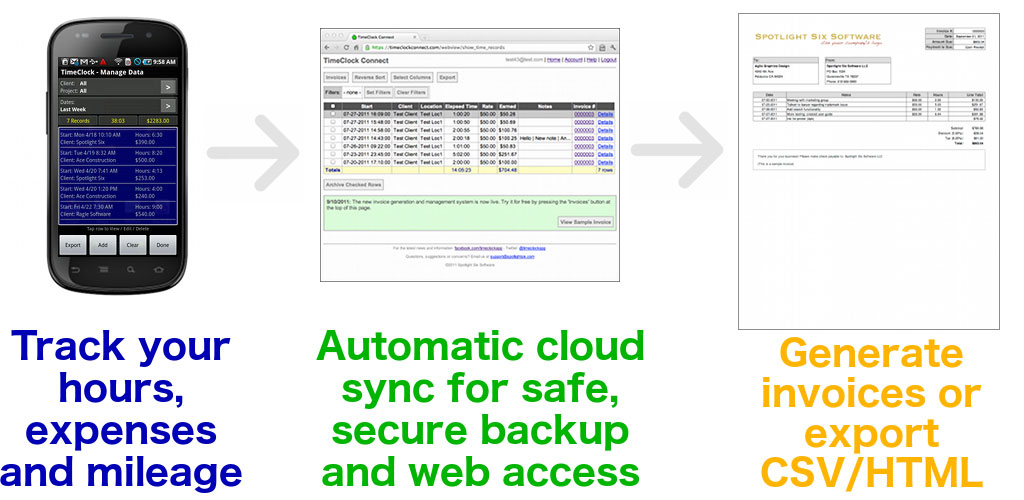The width and height of the screenshot is (1024, 500).
Task: Click browser back arrow in TimeClock Connect window
Action: click(x=327, y=48)
